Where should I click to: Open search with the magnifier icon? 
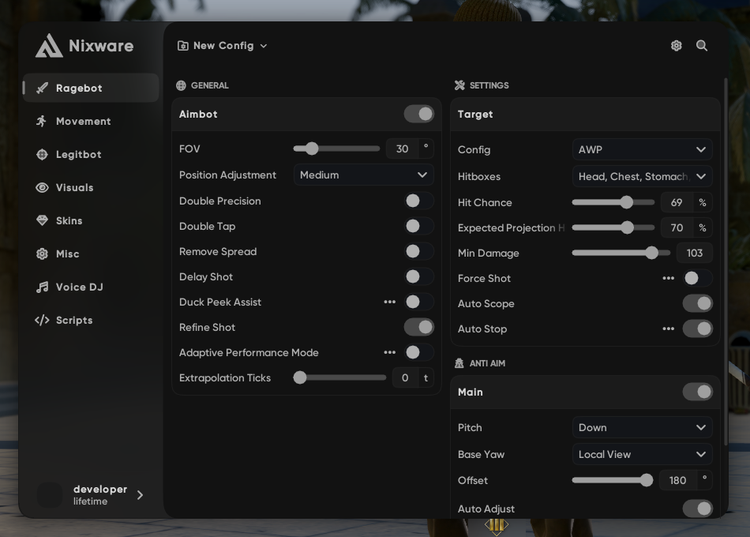pos(702,45)
